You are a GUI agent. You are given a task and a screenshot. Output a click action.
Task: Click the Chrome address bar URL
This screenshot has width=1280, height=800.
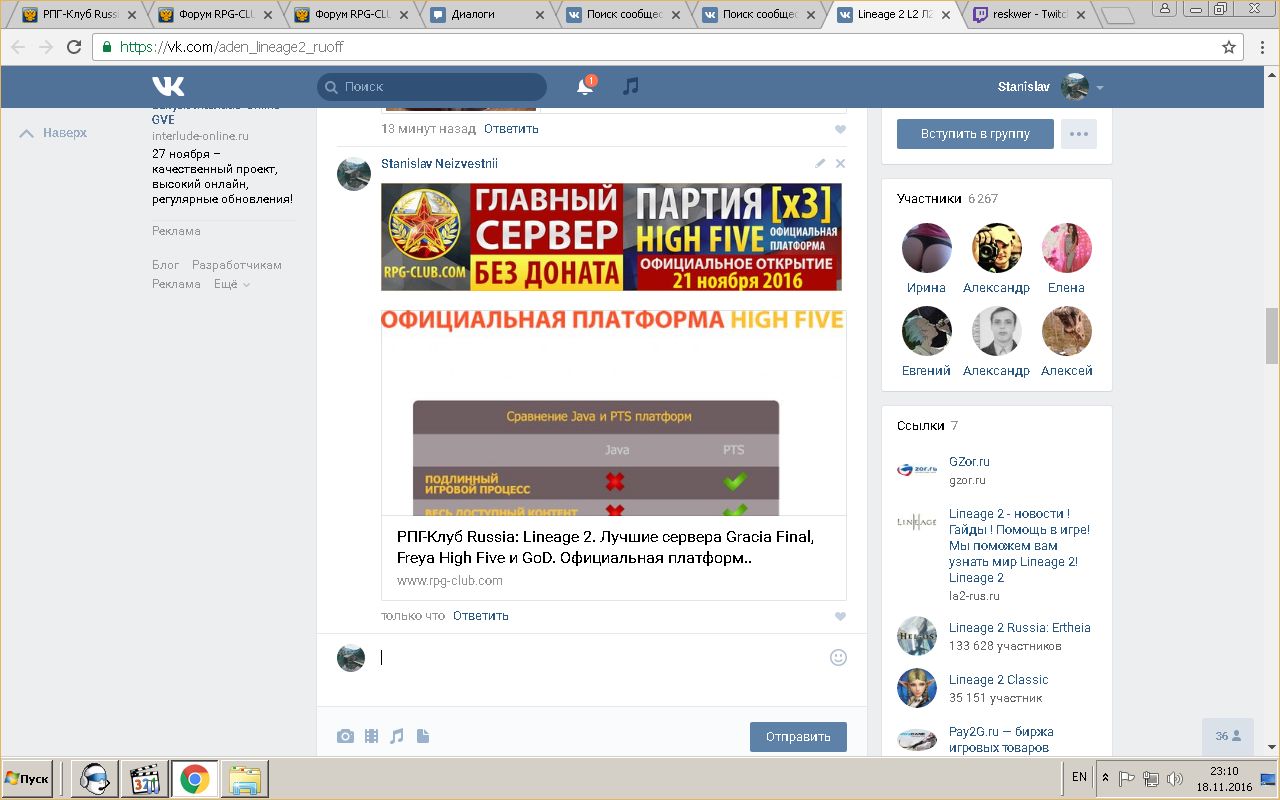[x=232, y=47]
